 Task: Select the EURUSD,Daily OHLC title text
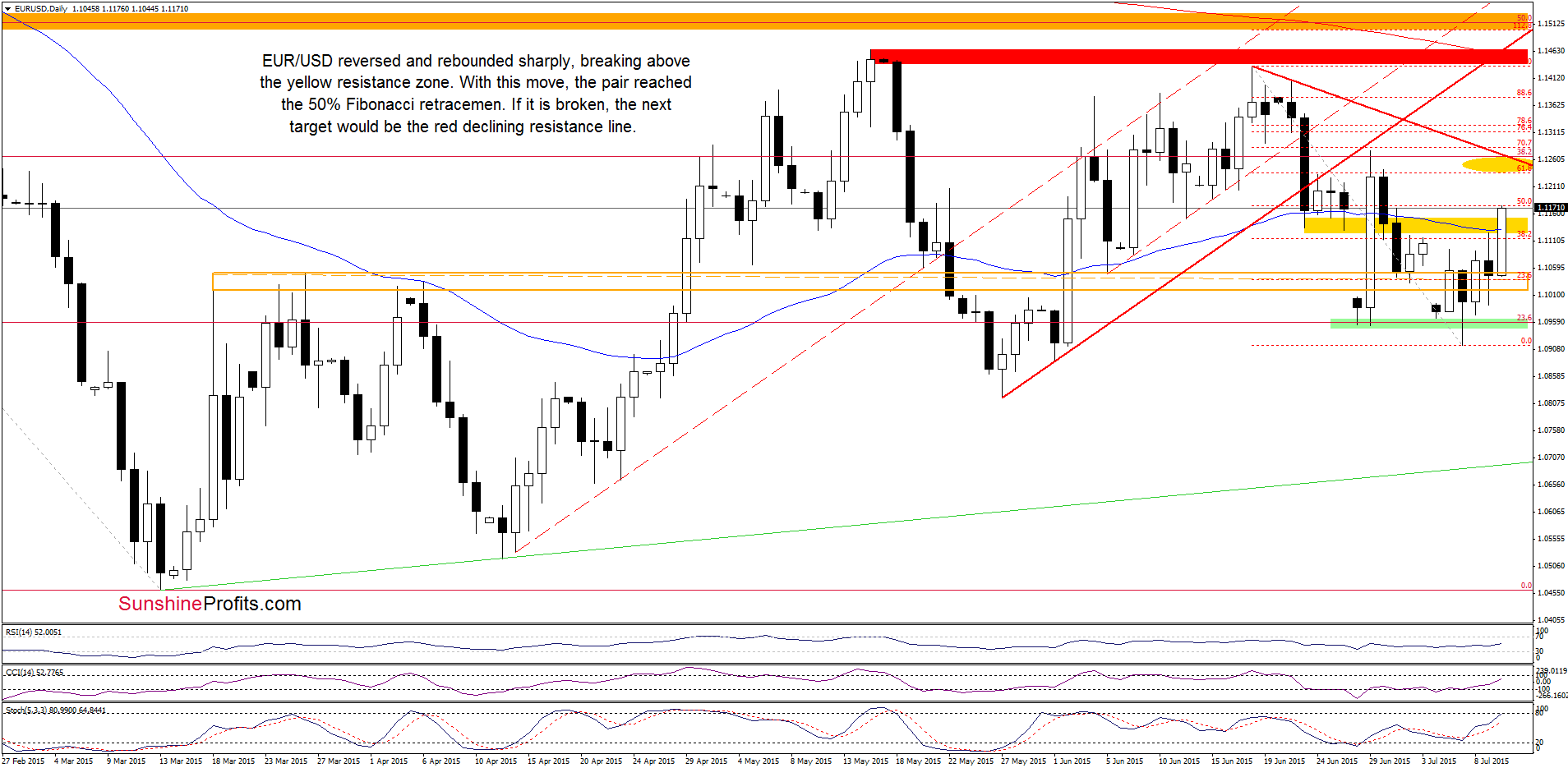[x=101, y=8]
